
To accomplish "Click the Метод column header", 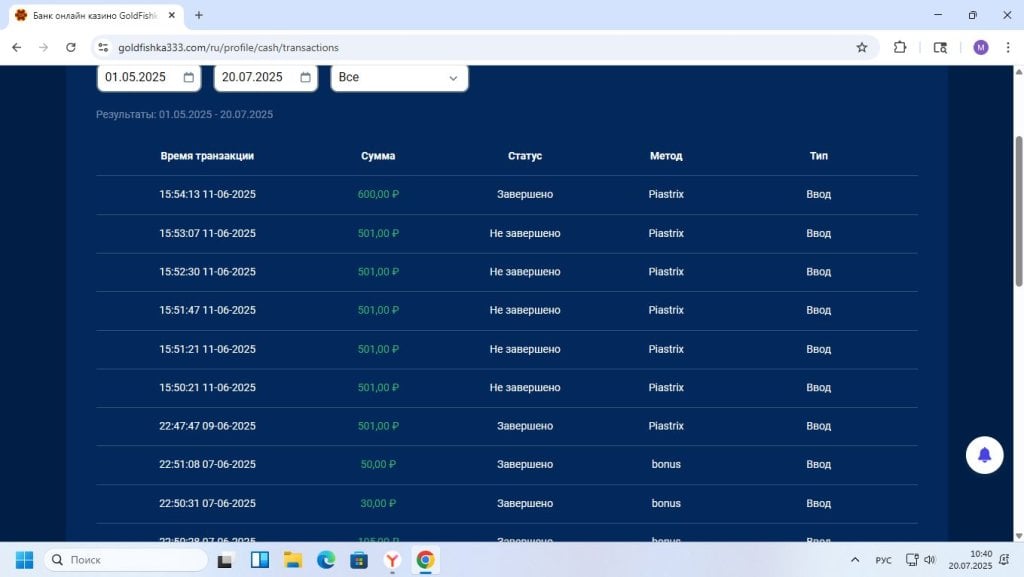I will pyautogui.click(x=666, y=156).
